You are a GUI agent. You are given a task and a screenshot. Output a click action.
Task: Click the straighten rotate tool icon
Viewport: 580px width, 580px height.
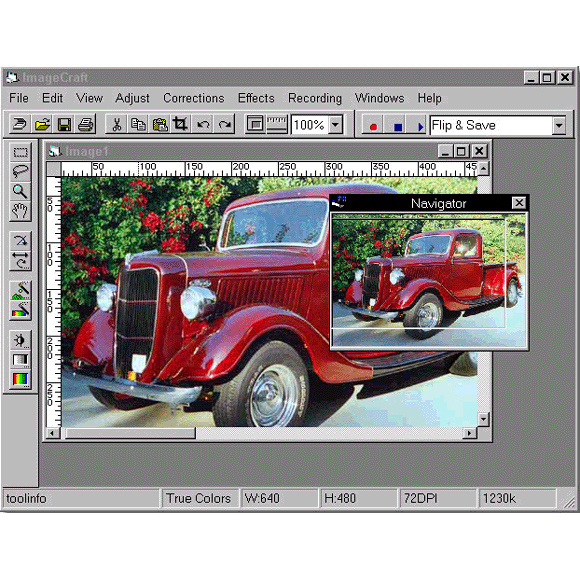coord(20,241)
